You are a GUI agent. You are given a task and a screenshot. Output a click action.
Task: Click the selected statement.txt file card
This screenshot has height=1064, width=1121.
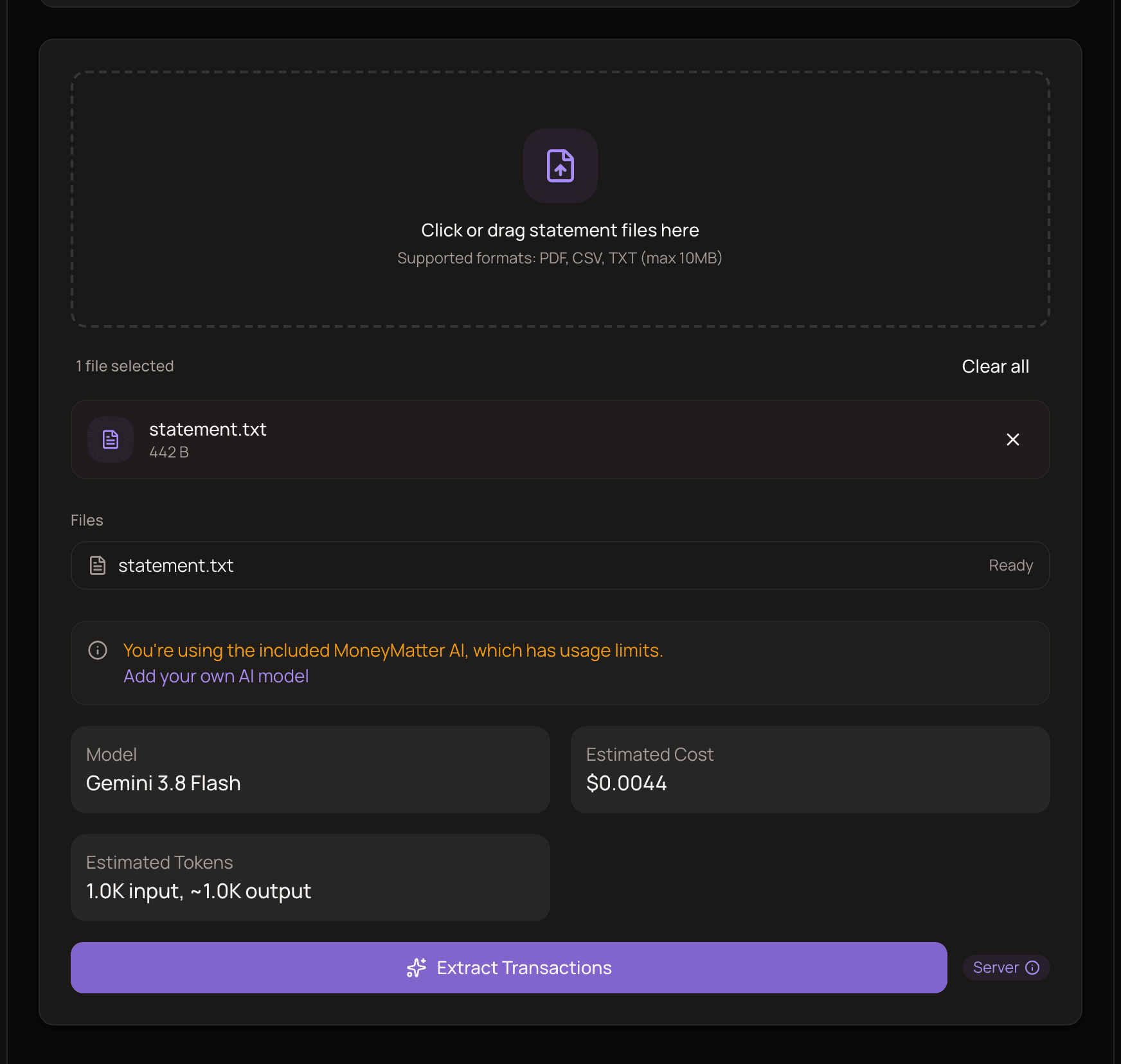560,439
